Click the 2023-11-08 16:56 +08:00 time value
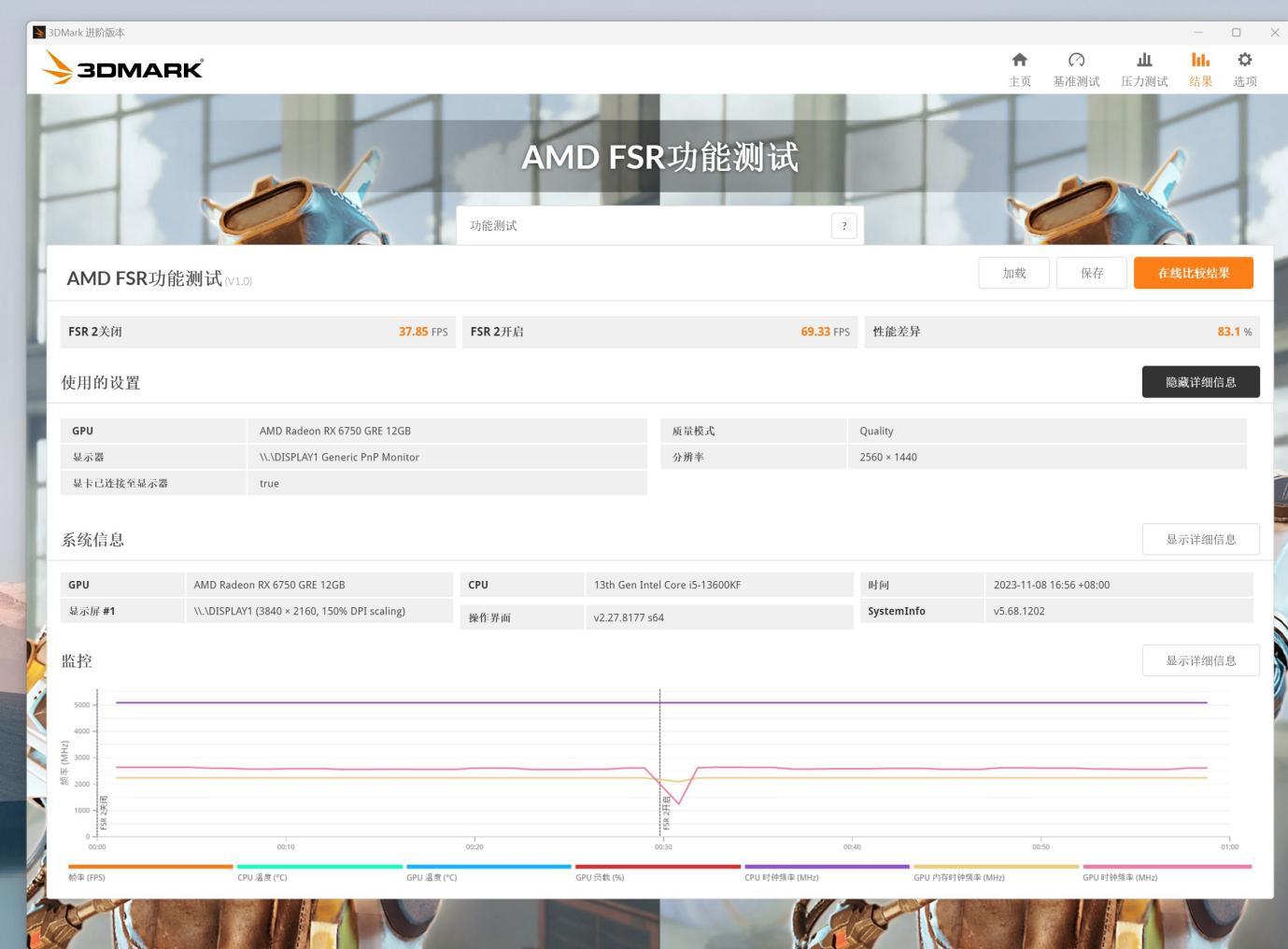 pos(1052,585)
